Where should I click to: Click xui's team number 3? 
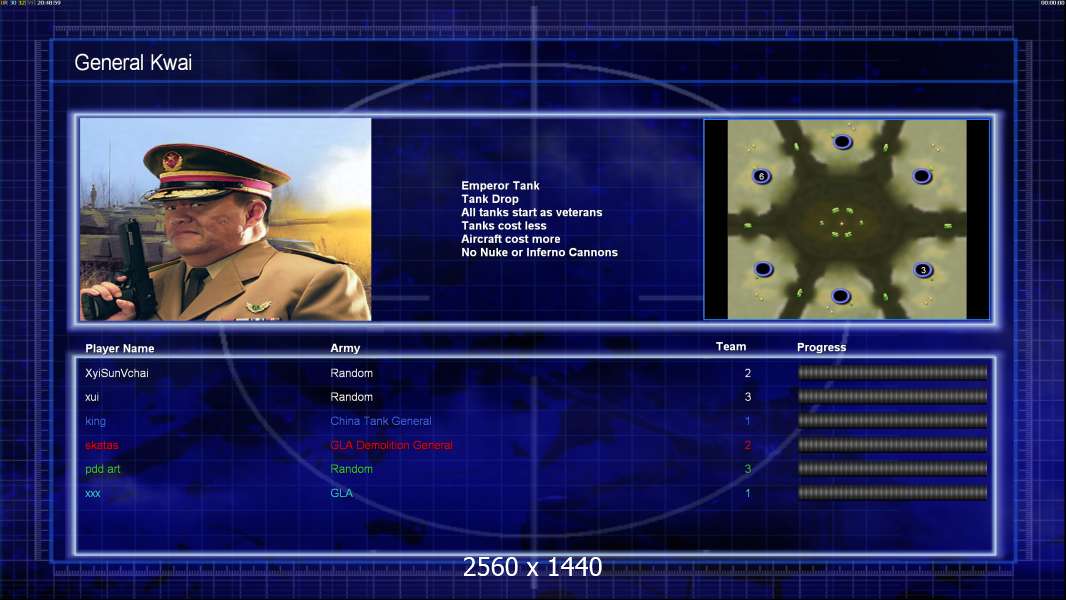pos(748,397)
